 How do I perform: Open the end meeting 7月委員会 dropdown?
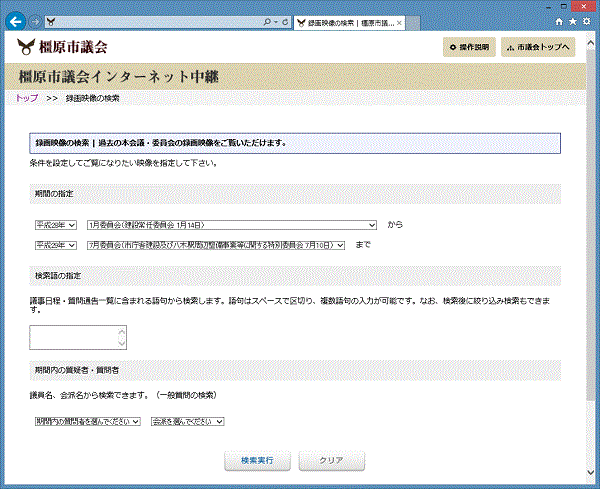[x=216, y=245]
